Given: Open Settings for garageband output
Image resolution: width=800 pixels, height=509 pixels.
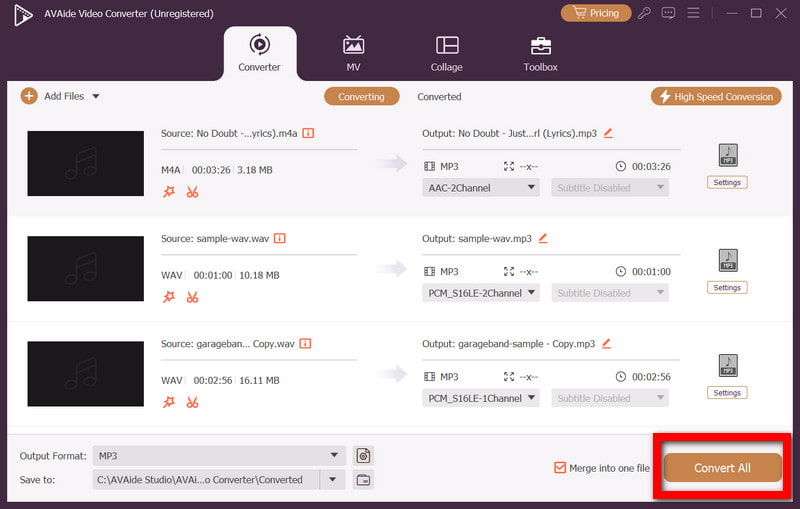Looking at the screenshot, I should 727,392.
